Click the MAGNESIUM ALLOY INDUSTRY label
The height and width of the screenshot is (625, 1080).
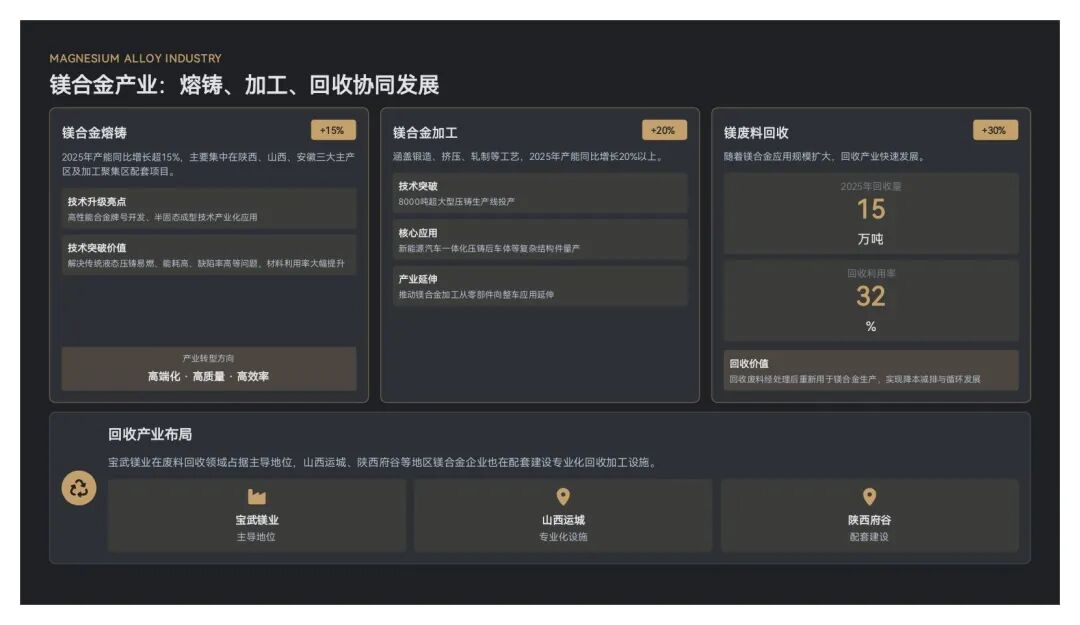[x=135, y=58]
